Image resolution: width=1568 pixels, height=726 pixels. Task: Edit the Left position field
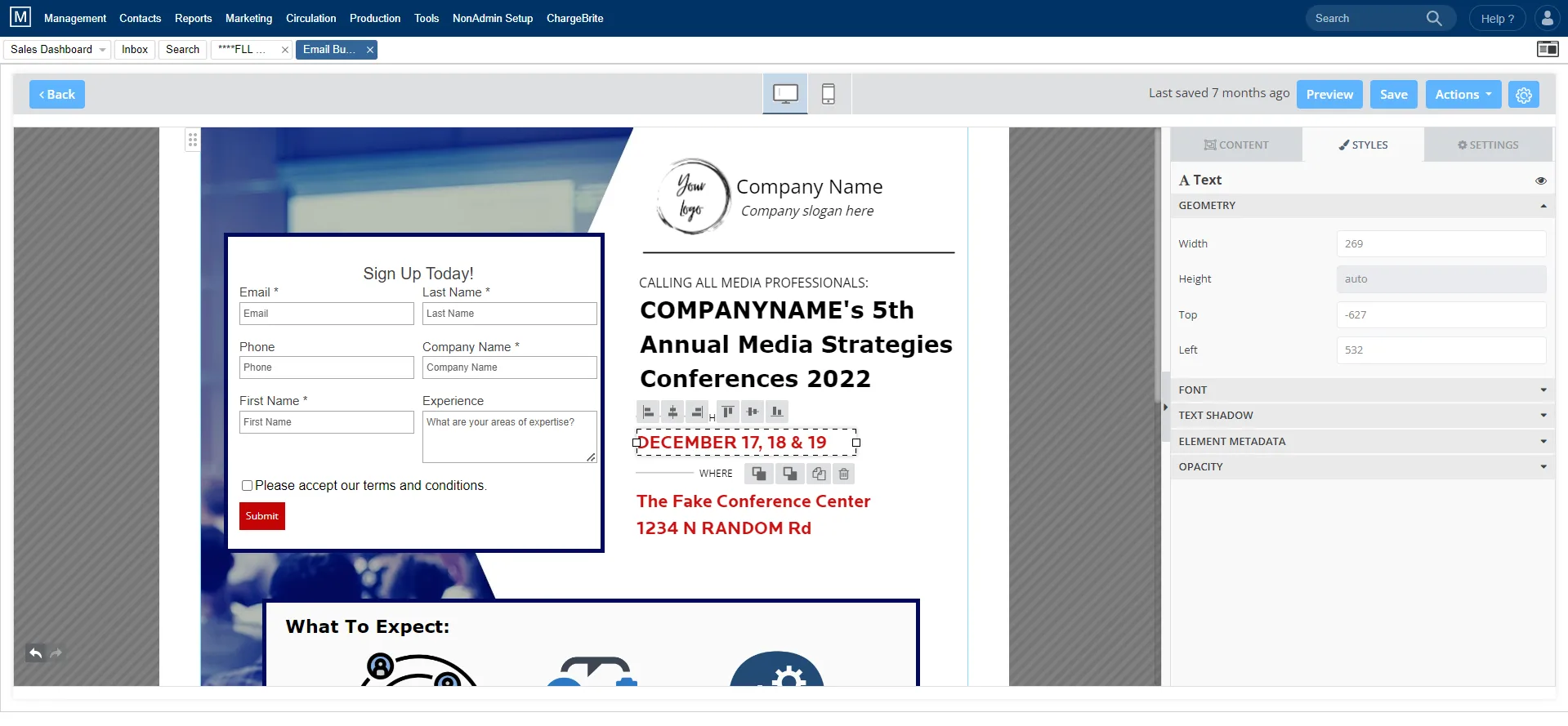point(1441,350)
